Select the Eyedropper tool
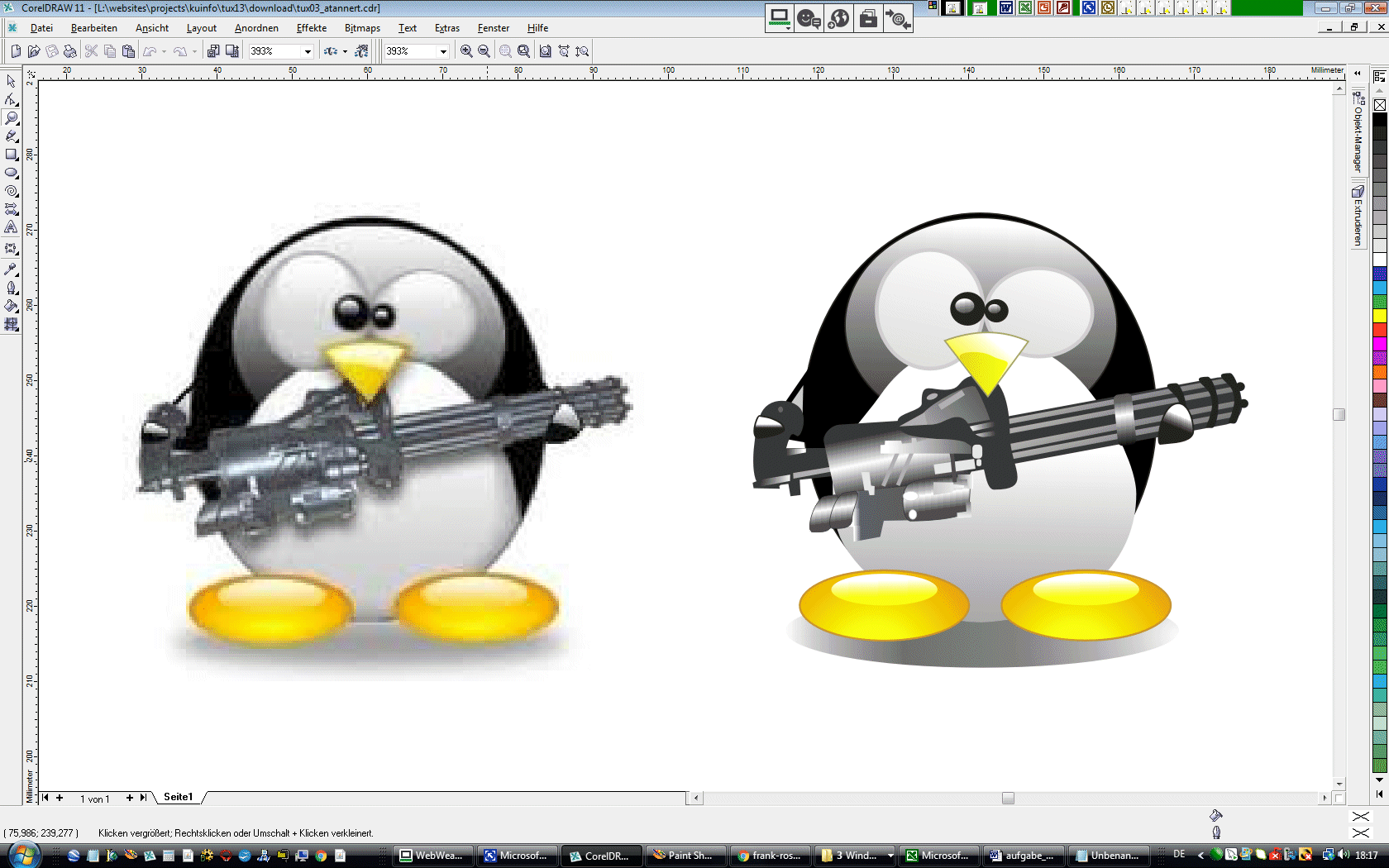This screenshot has height=868, width=1389. point(11,269)
